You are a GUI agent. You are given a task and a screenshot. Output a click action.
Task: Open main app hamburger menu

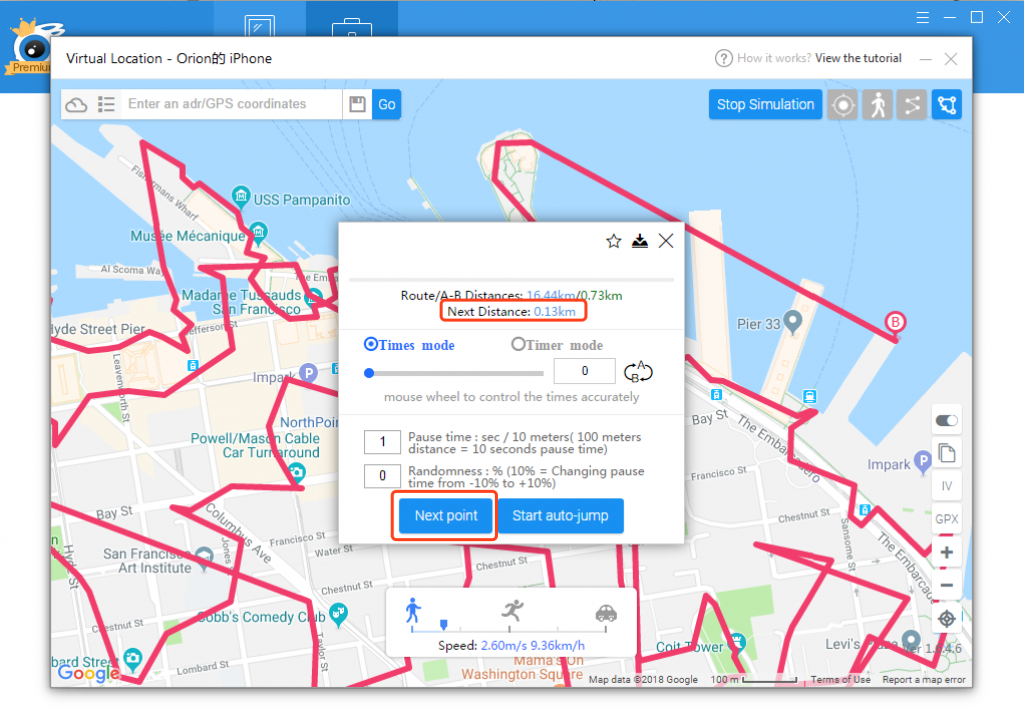(922, 18)
